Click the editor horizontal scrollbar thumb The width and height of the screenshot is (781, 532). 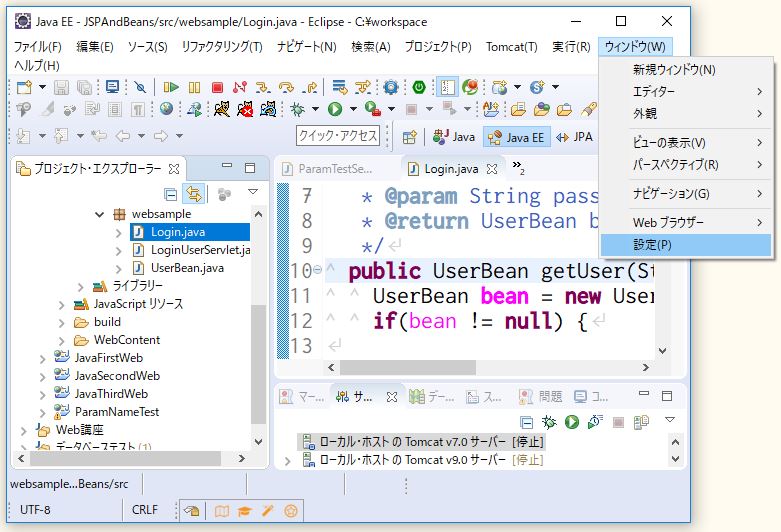click(x=407, y=368)
